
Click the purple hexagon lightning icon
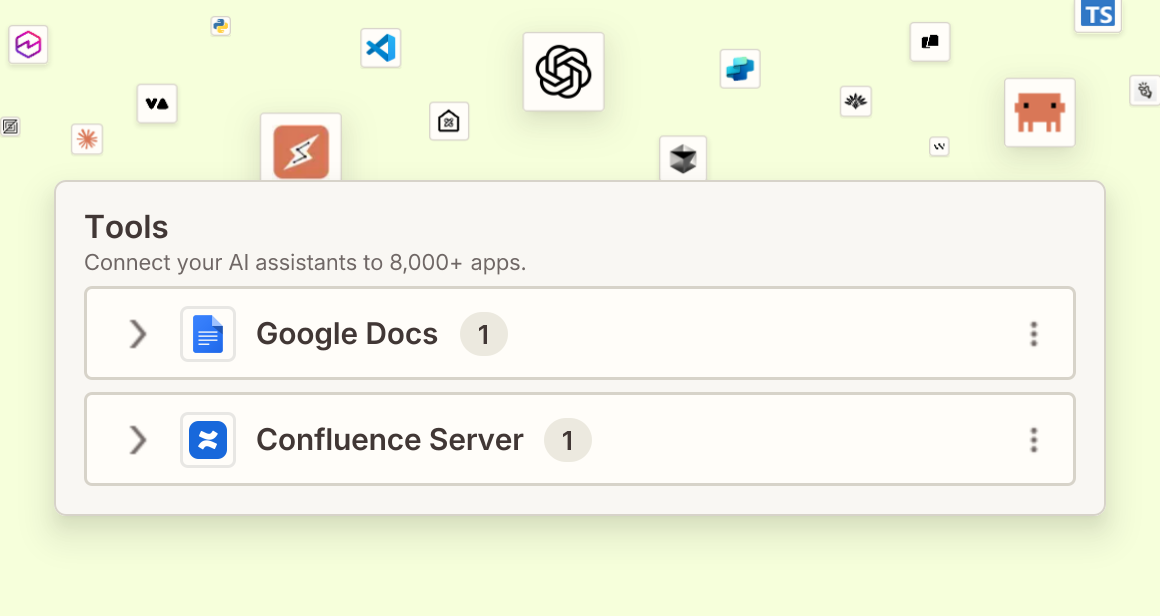pyautogui.click(x=28, y=44)
